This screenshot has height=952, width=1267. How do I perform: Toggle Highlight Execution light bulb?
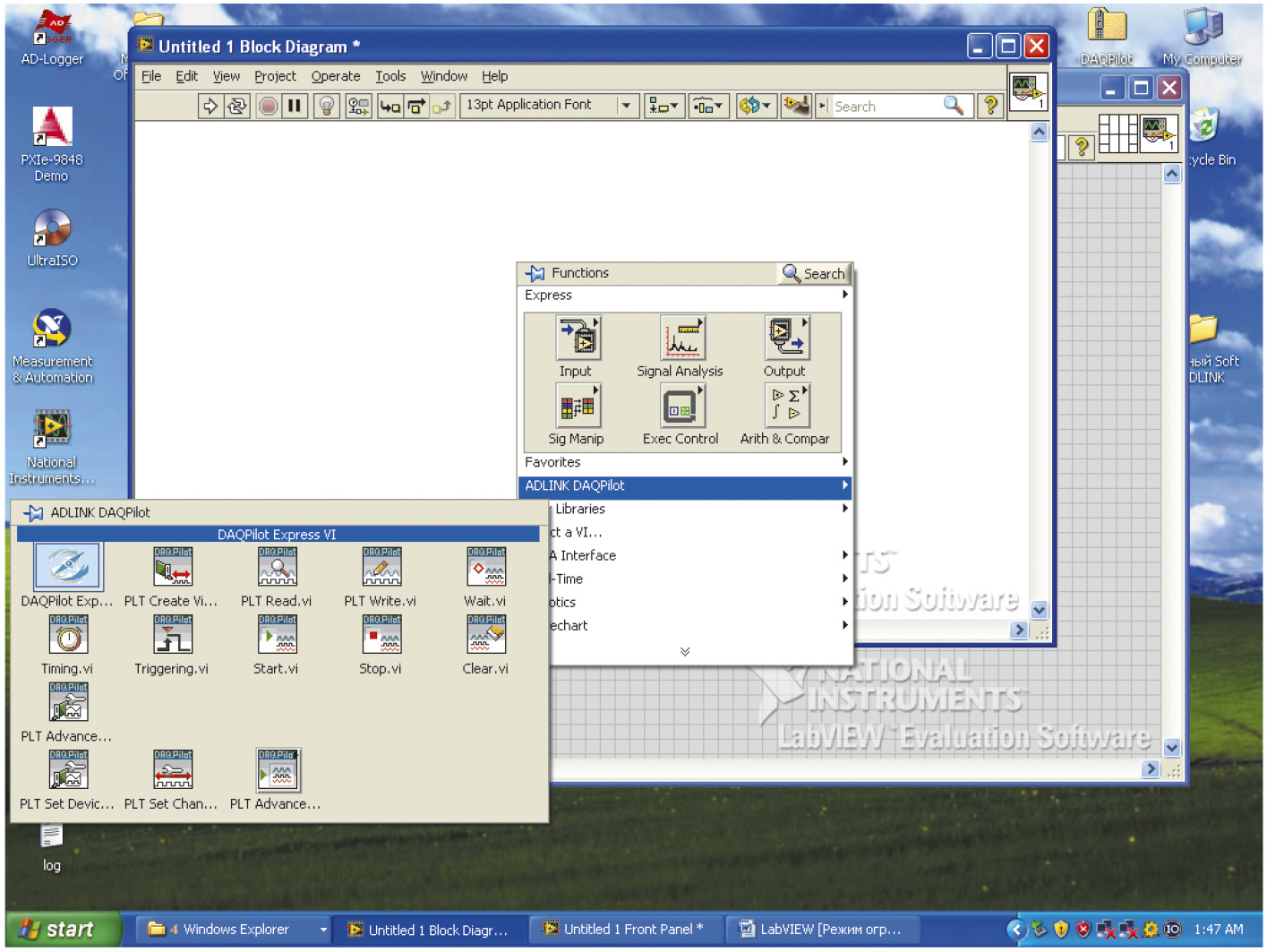[327, 107]
